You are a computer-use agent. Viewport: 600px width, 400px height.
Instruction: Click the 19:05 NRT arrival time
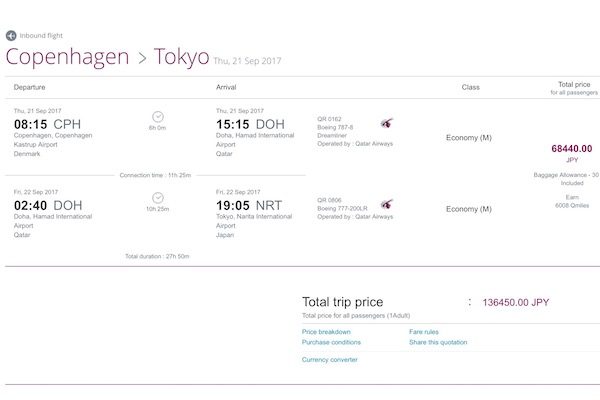pyautogui.click(x=249, y=206)
